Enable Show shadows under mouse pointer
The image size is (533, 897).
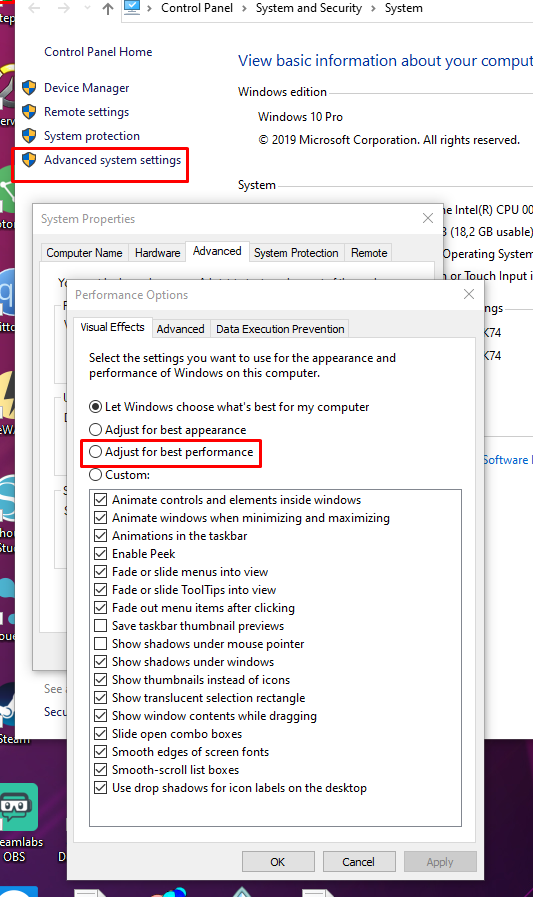(x=101, y=644)
